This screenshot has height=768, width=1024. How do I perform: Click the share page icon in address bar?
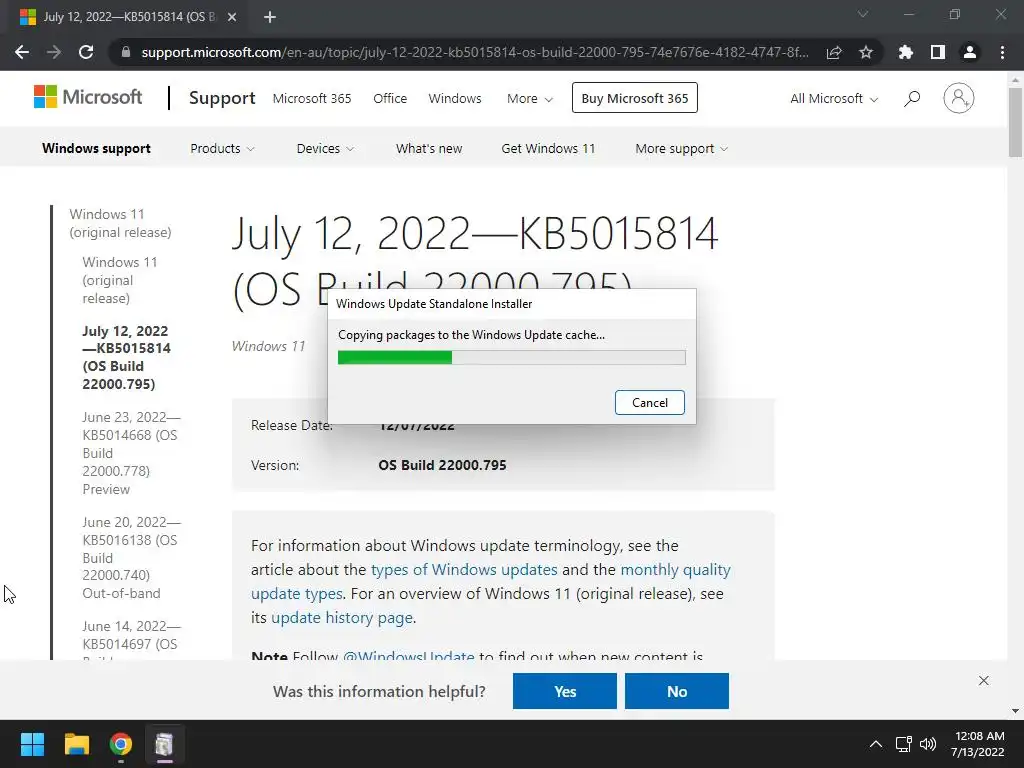(834, 52)
